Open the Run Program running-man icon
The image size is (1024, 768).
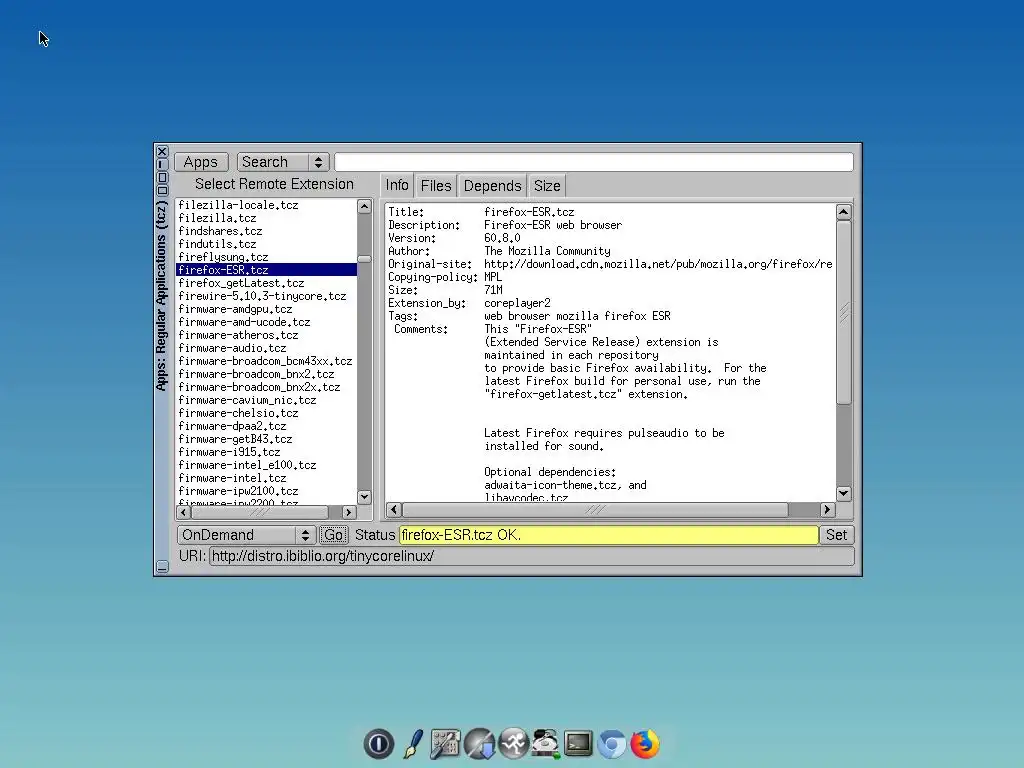click(x=513, y=744)
